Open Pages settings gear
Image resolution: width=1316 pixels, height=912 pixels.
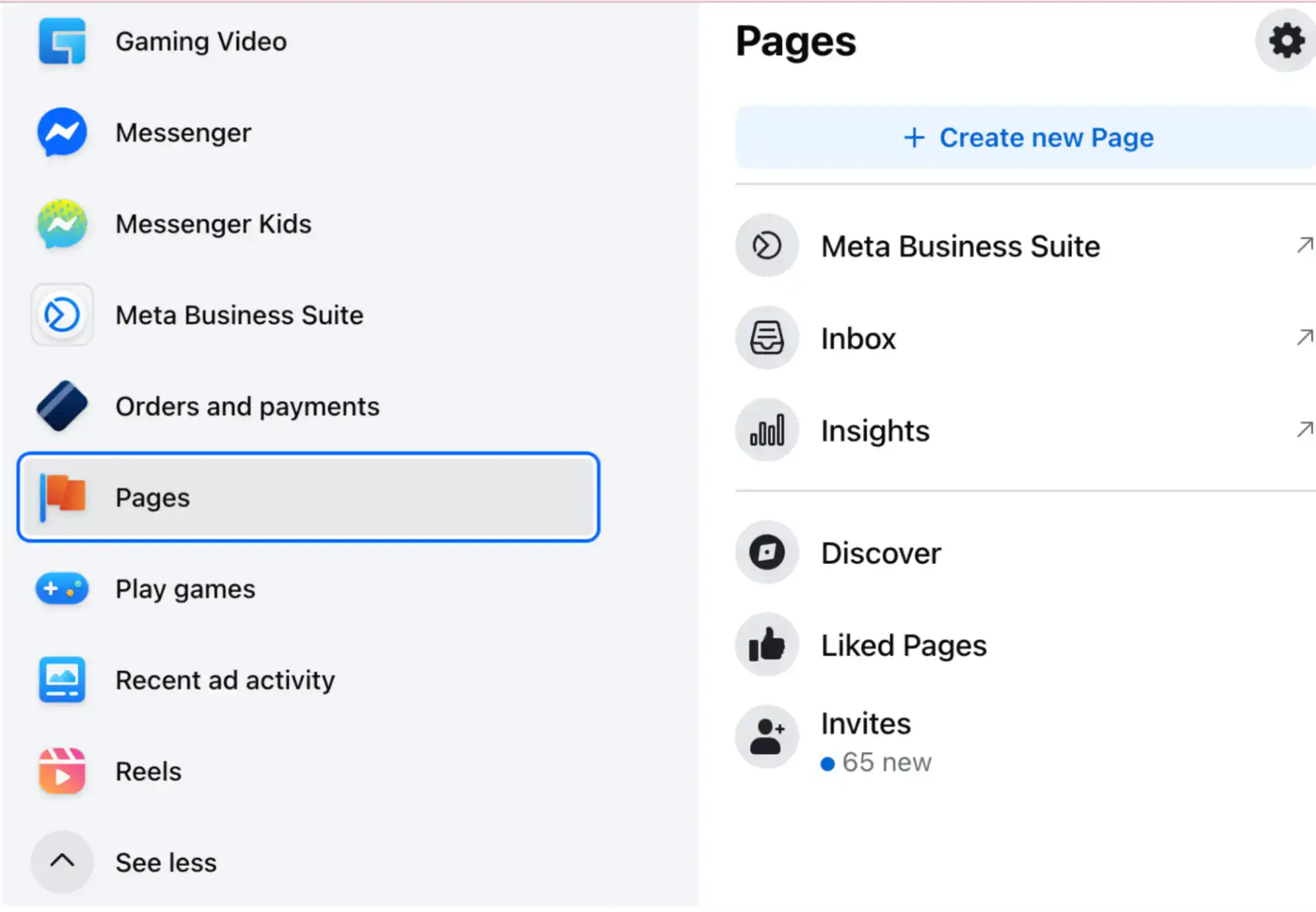(x=1286, y=41)
